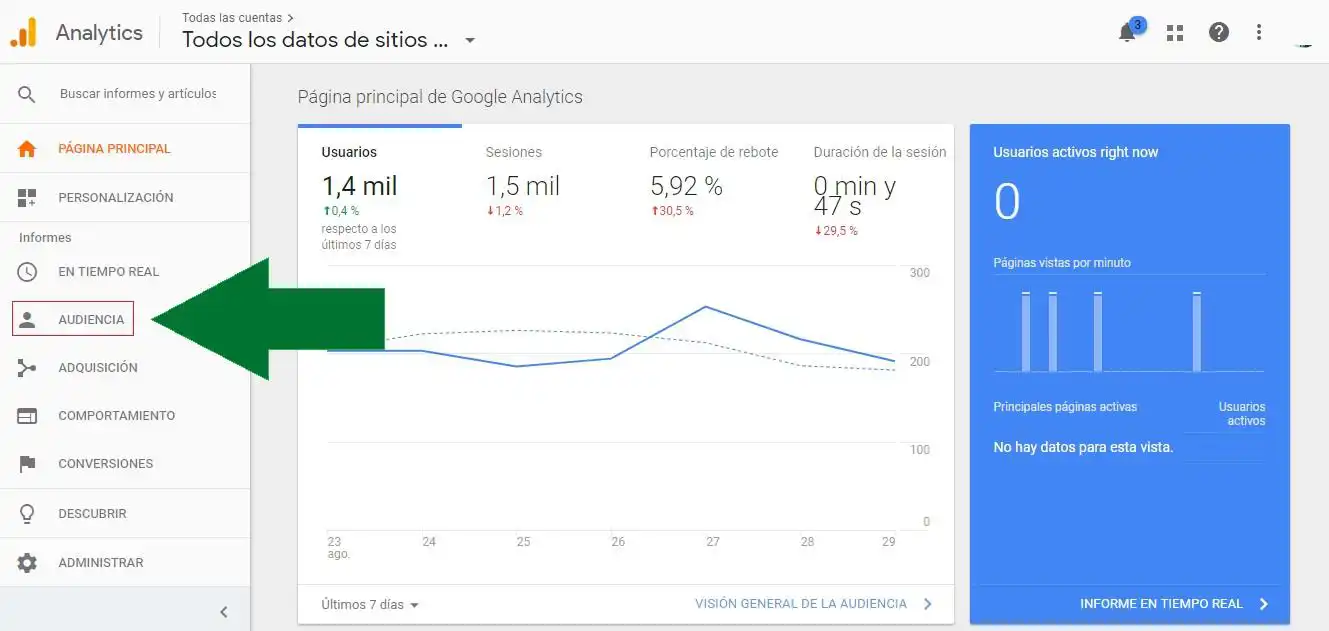
Task: Click the Help question mark icon
Action: (1219, 31)
